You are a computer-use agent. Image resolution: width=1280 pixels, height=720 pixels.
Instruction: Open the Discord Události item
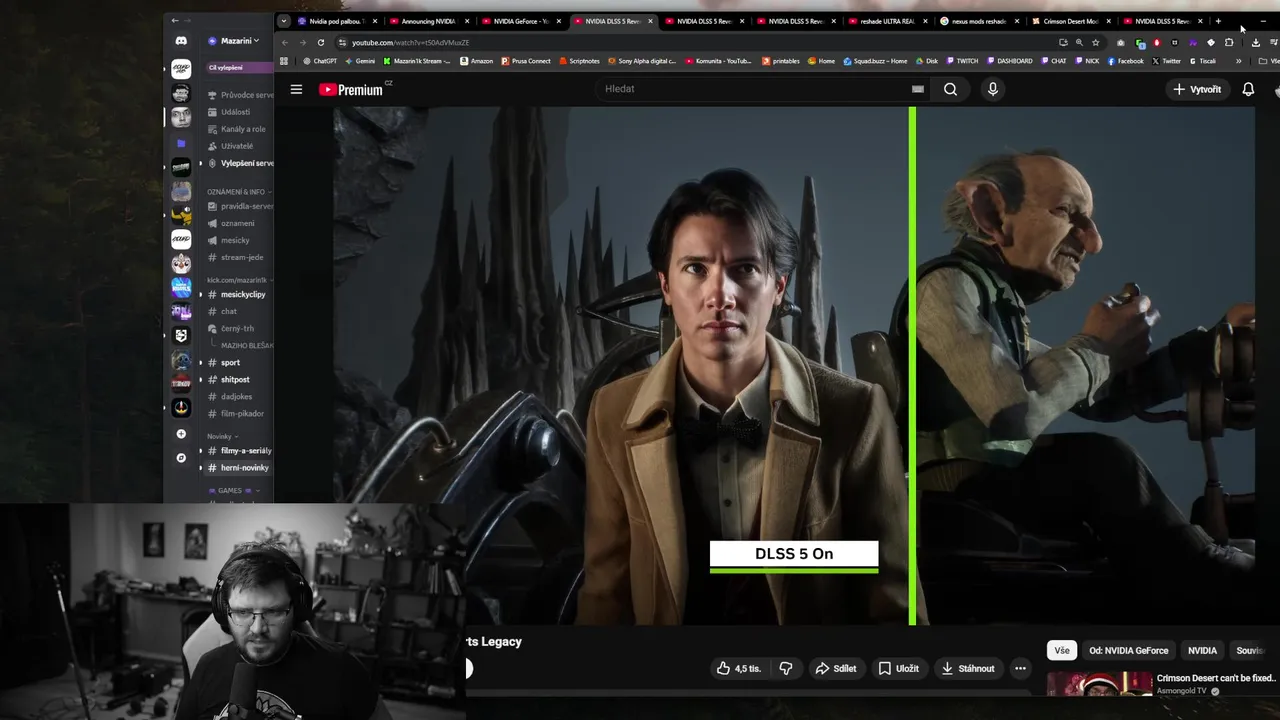[x=238, y=112]
